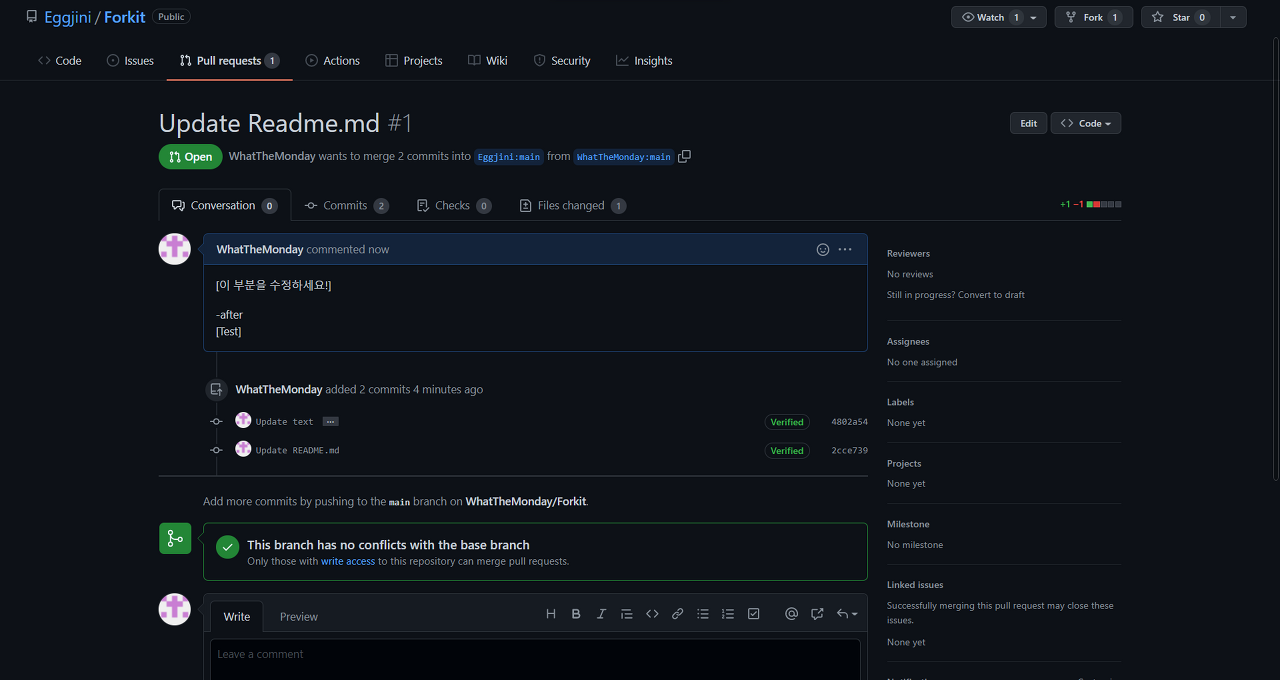The image size is (1280, 680).
Task: Add a link via the toolbar link icon
Action: tap(677, 614)
